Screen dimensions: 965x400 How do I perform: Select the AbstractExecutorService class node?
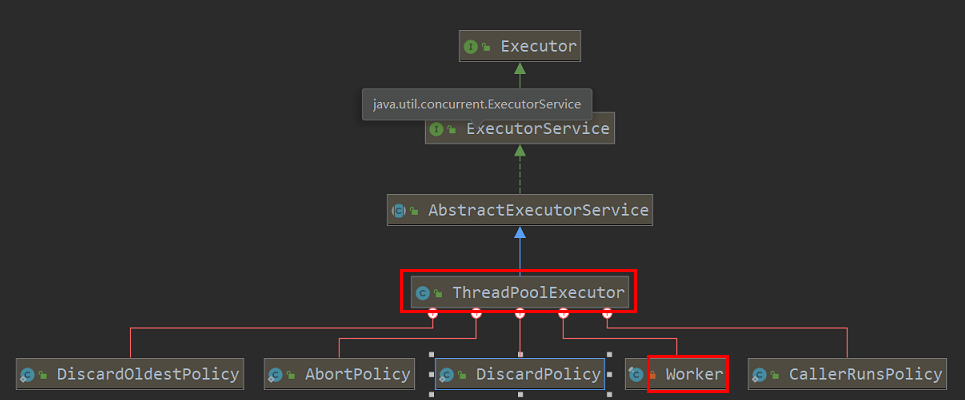pos(520,210)
